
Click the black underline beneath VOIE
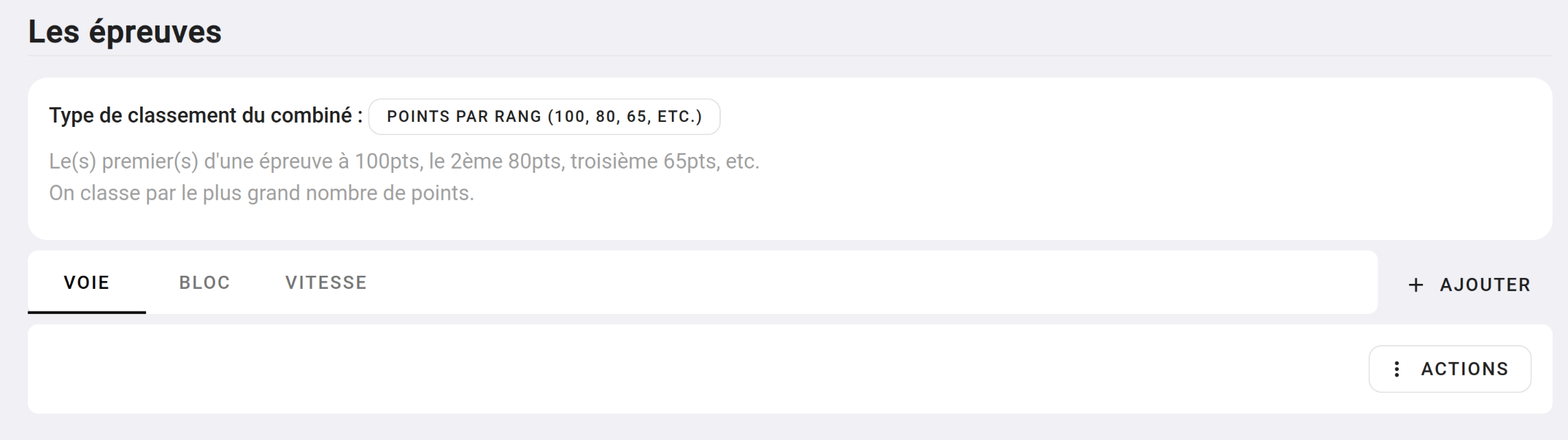point(87,312)
